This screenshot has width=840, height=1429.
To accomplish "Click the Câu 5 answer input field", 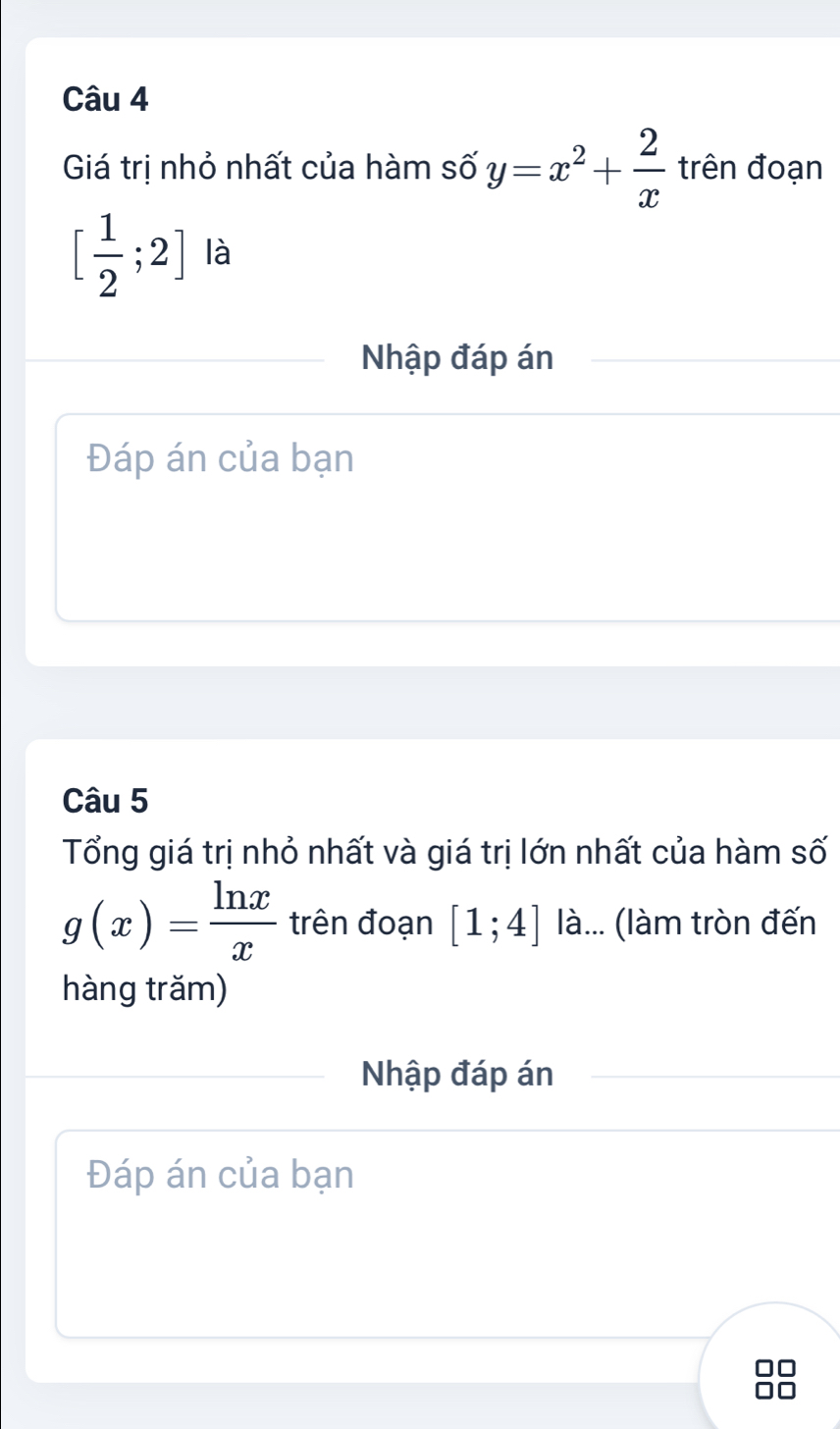I will pos(448,1233).
